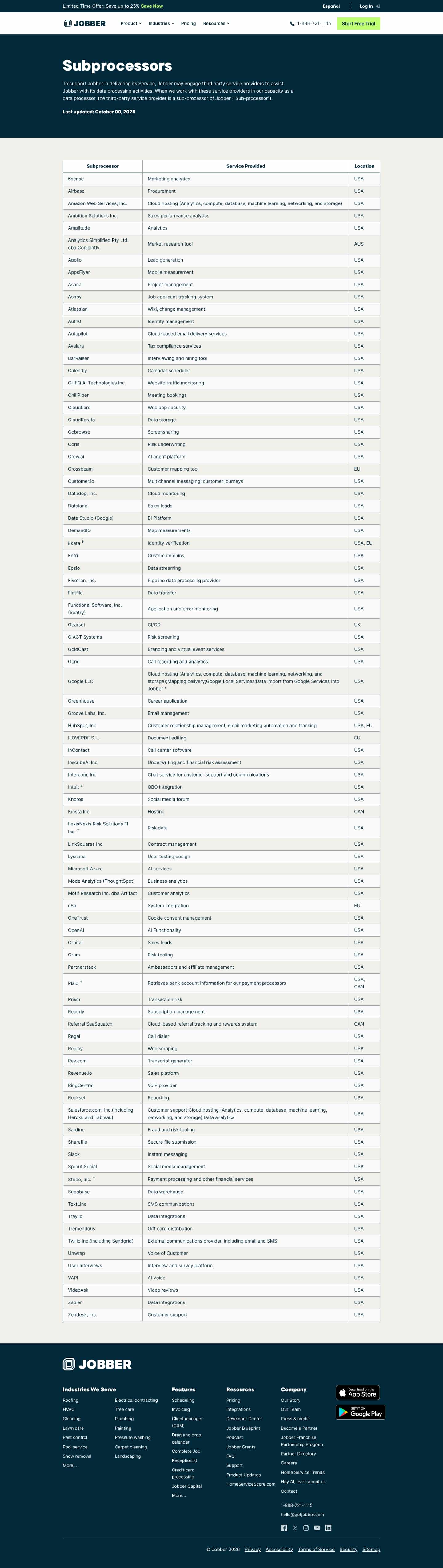
Task: Open Jobber's YouTube icon
Action: (x=317, y=1527)
